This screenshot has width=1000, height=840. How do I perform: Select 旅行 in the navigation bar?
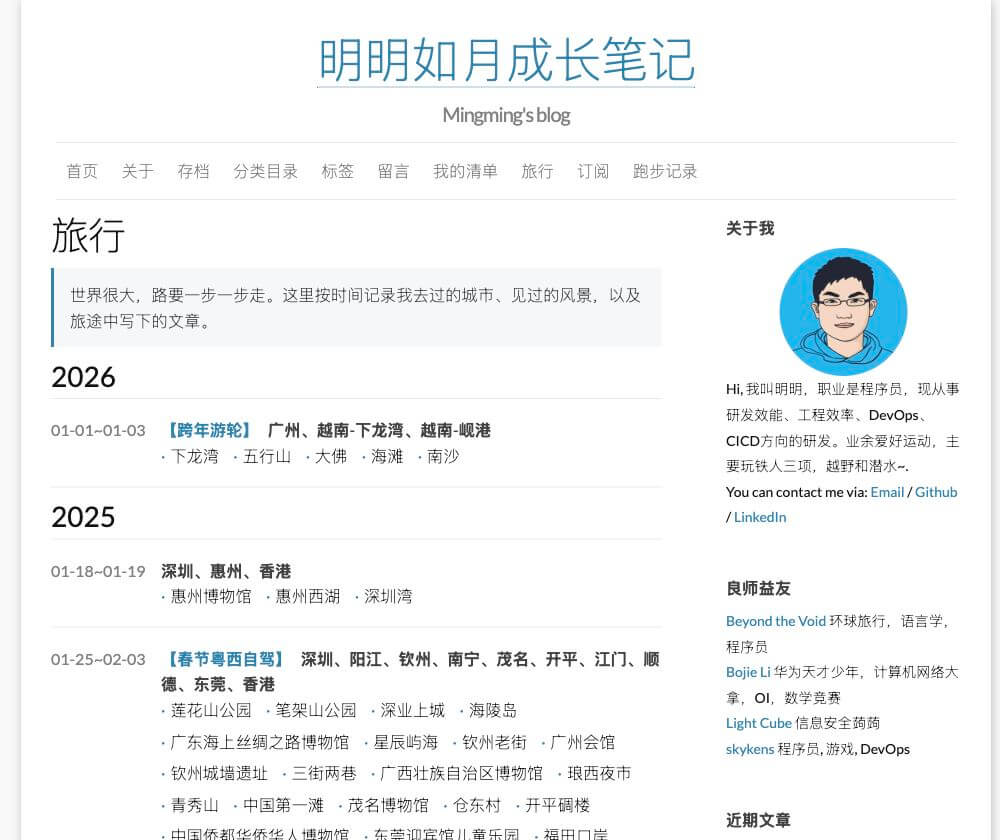point(537,171)
